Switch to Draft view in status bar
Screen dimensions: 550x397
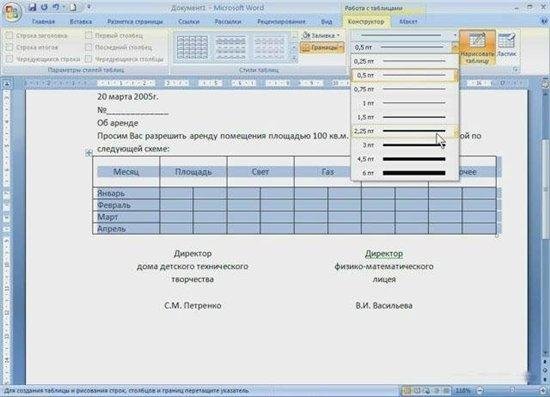pos(446,390)
